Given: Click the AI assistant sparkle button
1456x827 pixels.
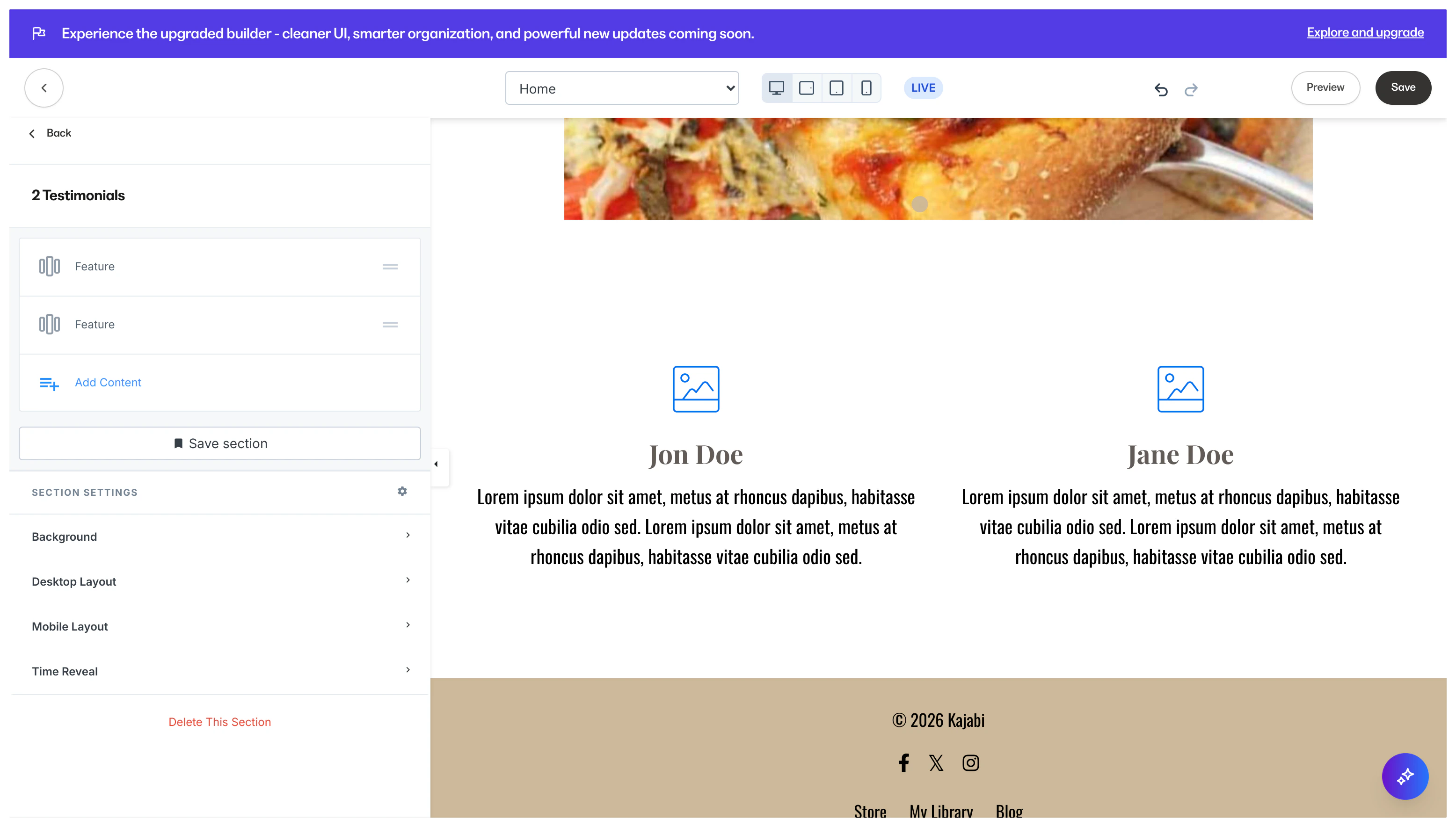Looking at the screenshot, I should (x=1405, y=776).
